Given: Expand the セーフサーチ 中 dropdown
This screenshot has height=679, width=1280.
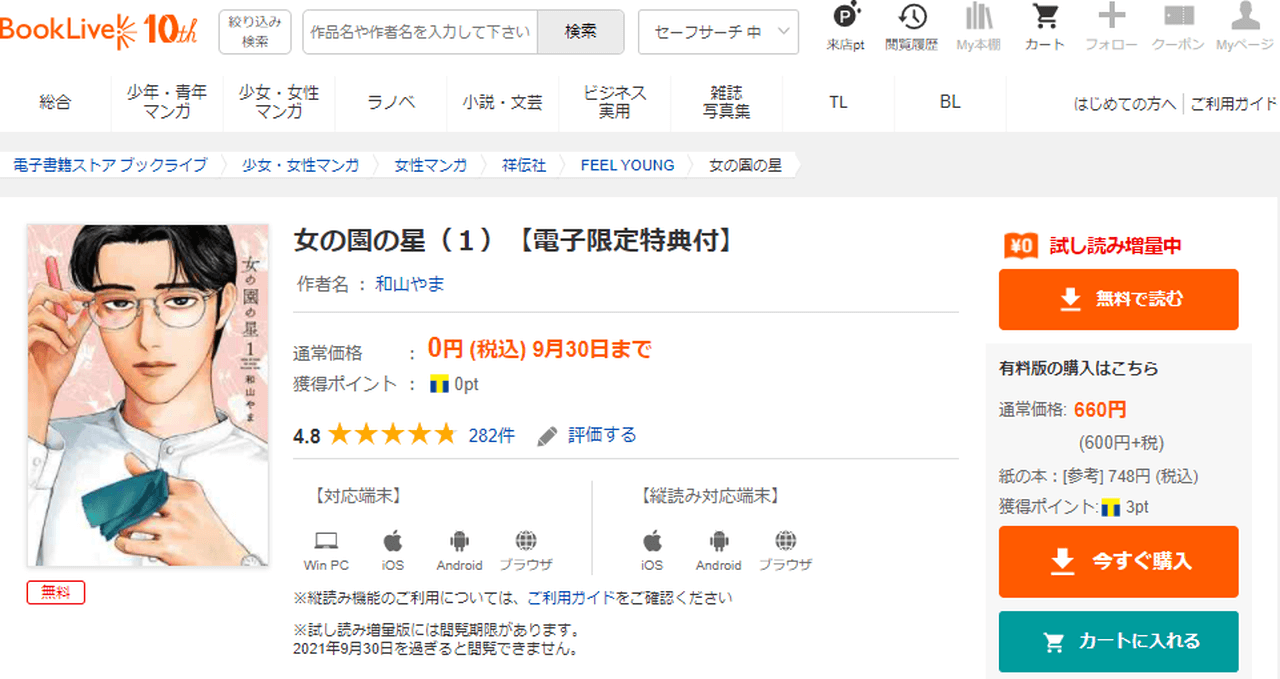Looking at the screenshot, I should coord(718,32).
